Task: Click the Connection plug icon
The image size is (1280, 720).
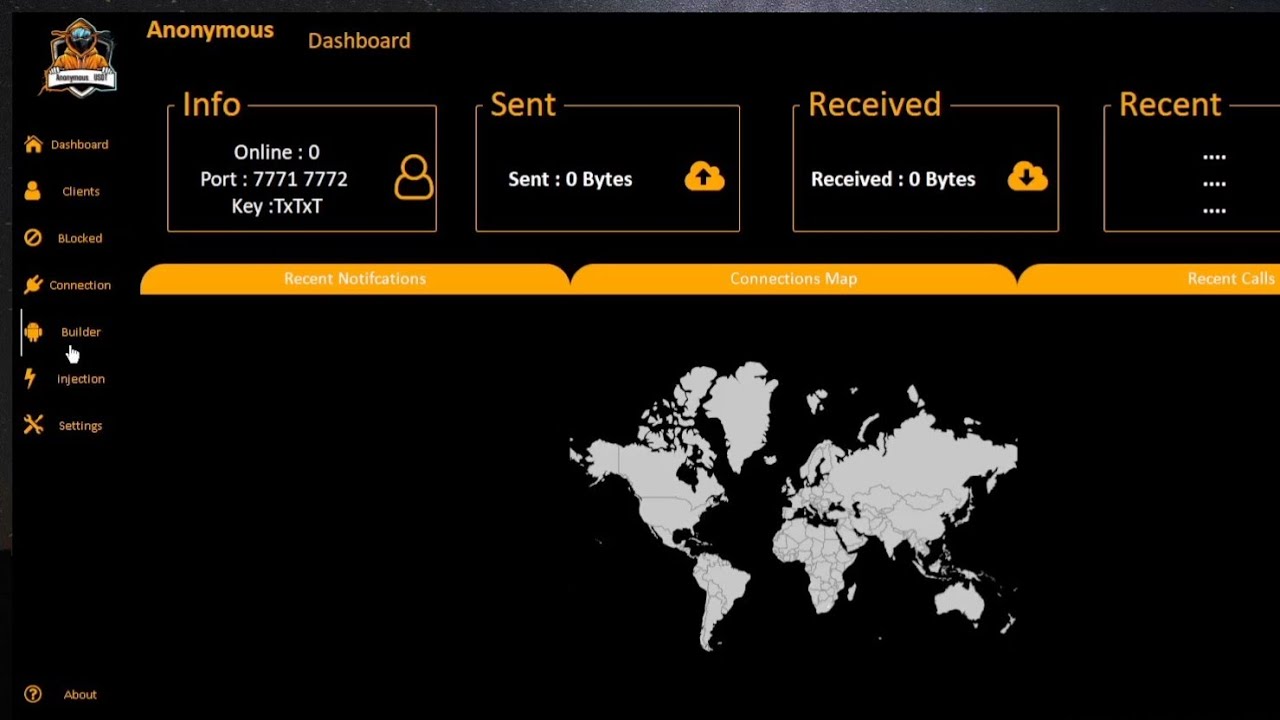Action: (33, 285)
